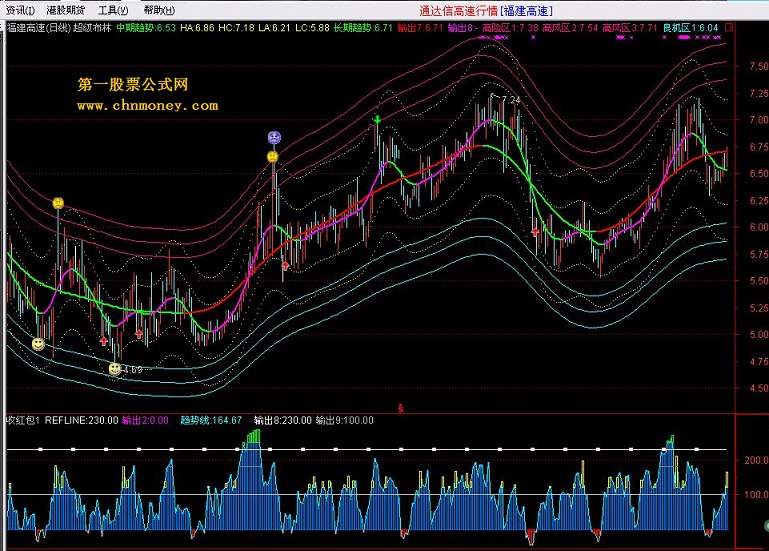Click the 输出7:6.71 value label

pyautogui.click(x=420, y=27)
